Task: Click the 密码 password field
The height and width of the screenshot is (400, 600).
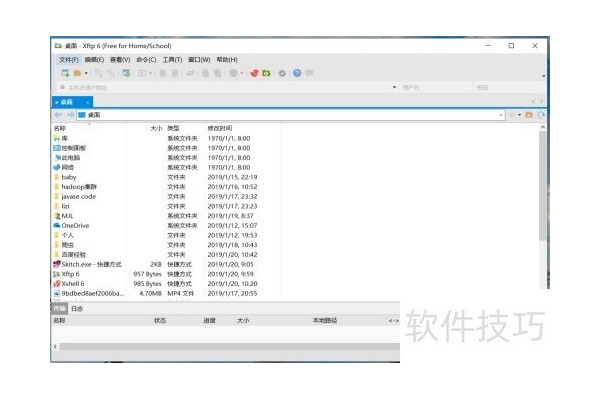Action: coord(509,88)
